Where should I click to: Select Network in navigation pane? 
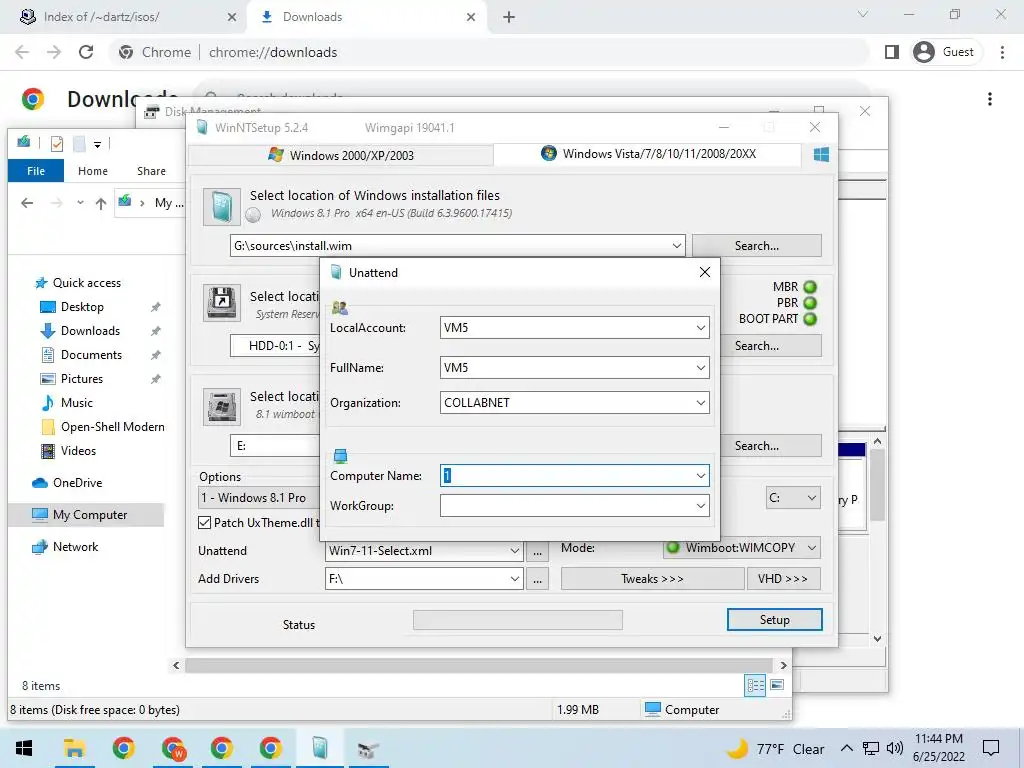pos(75,547)
